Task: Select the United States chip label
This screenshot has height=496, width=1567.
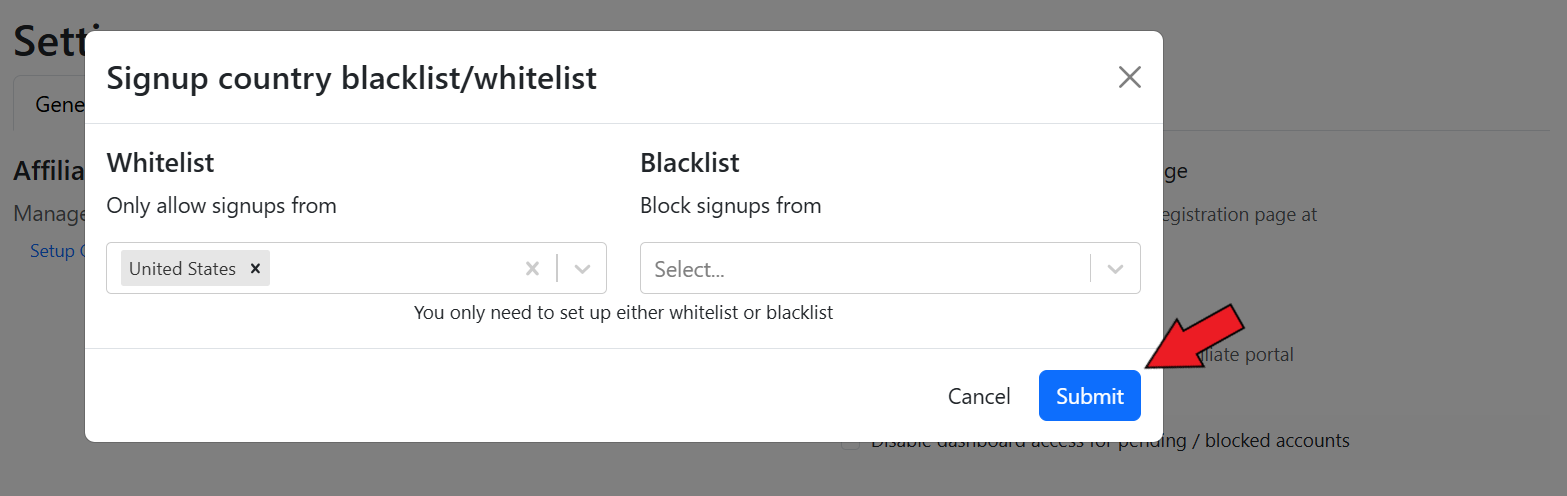Action: (x=182, y=268)
